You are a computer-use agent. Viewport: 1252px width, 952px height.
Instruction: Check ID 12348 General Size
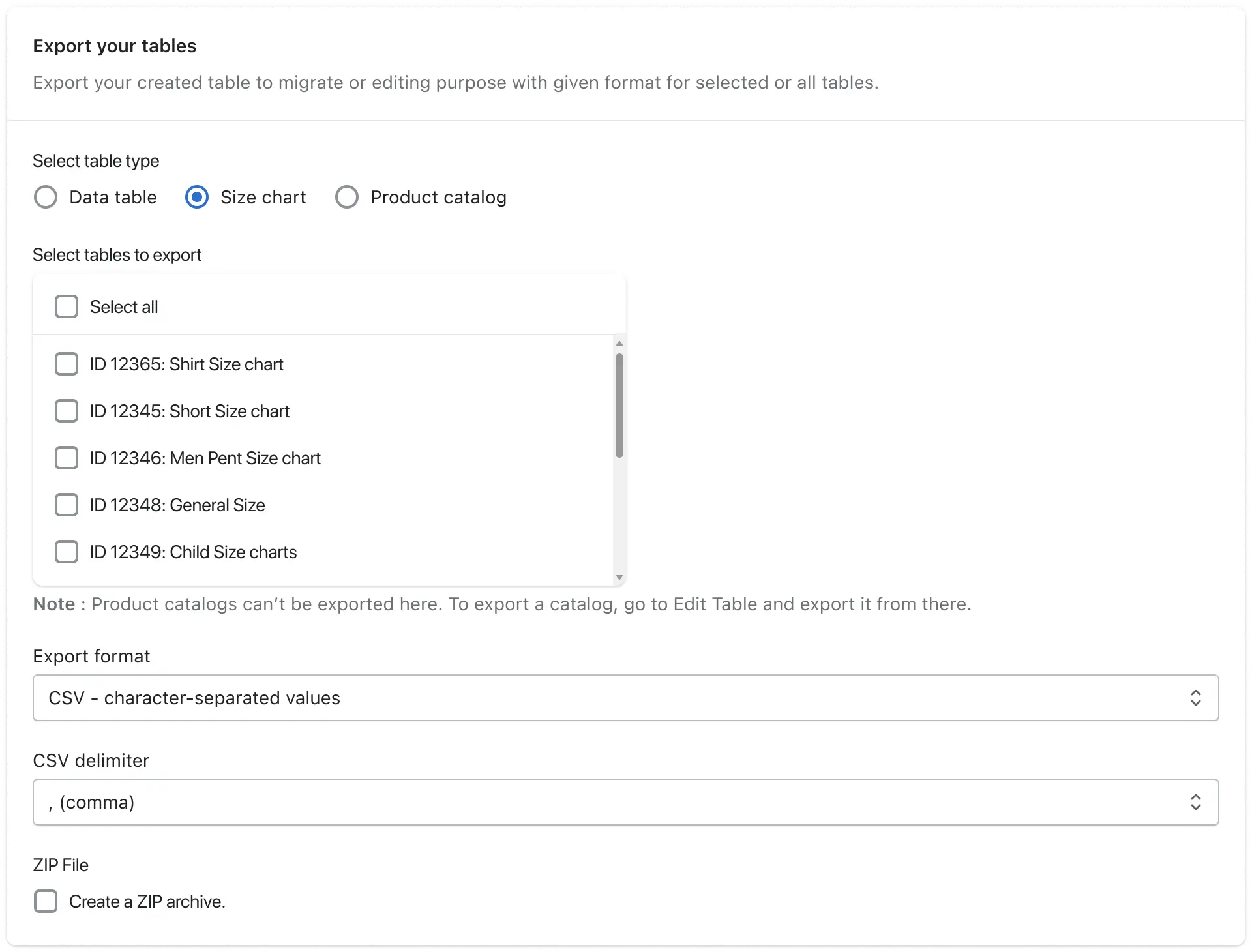[x=67, y=505]
